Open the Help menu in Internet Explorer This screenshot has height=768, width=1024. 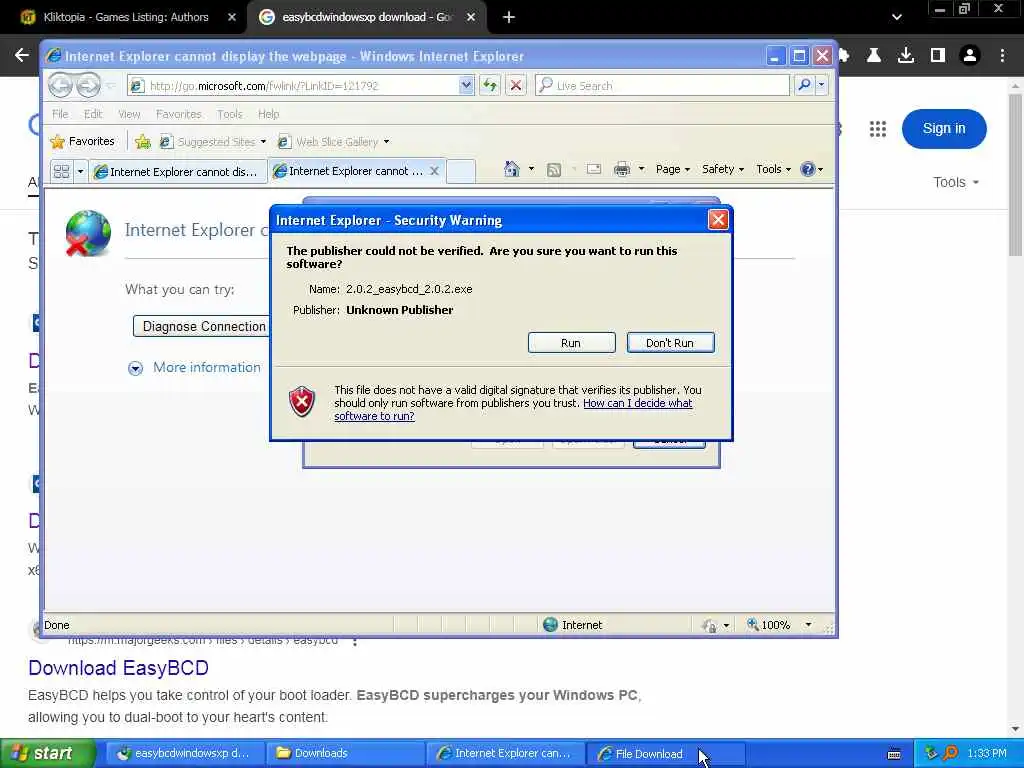coord(268,114)
